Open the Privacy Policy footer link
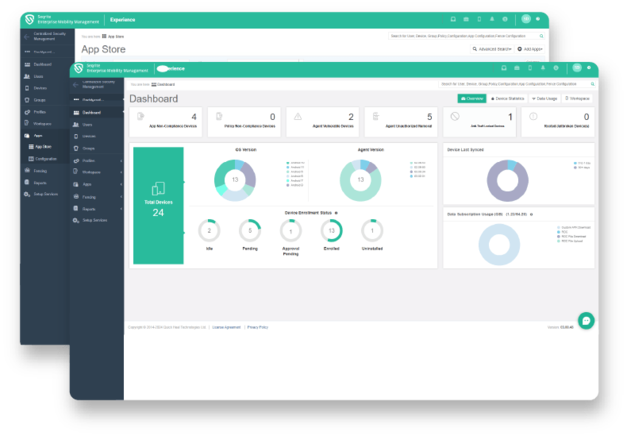This screenshot has width=627, height=436. click(x=258, y=327)
